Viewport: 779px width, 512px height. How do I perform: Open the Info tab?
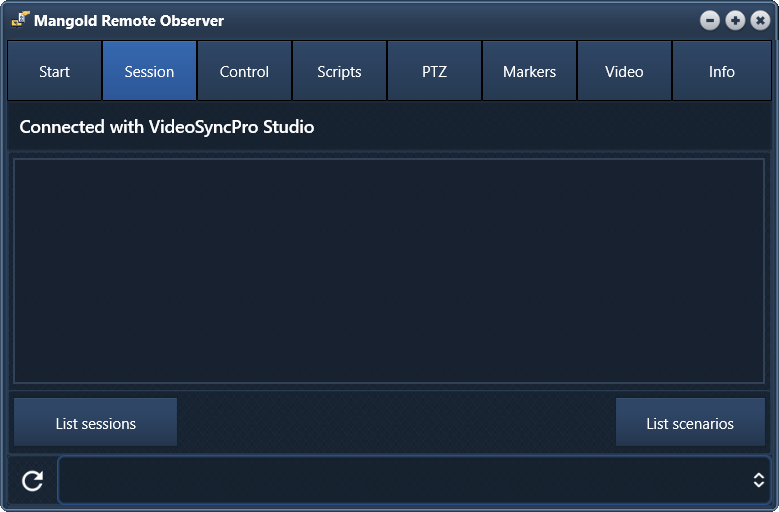click(721, 71)
